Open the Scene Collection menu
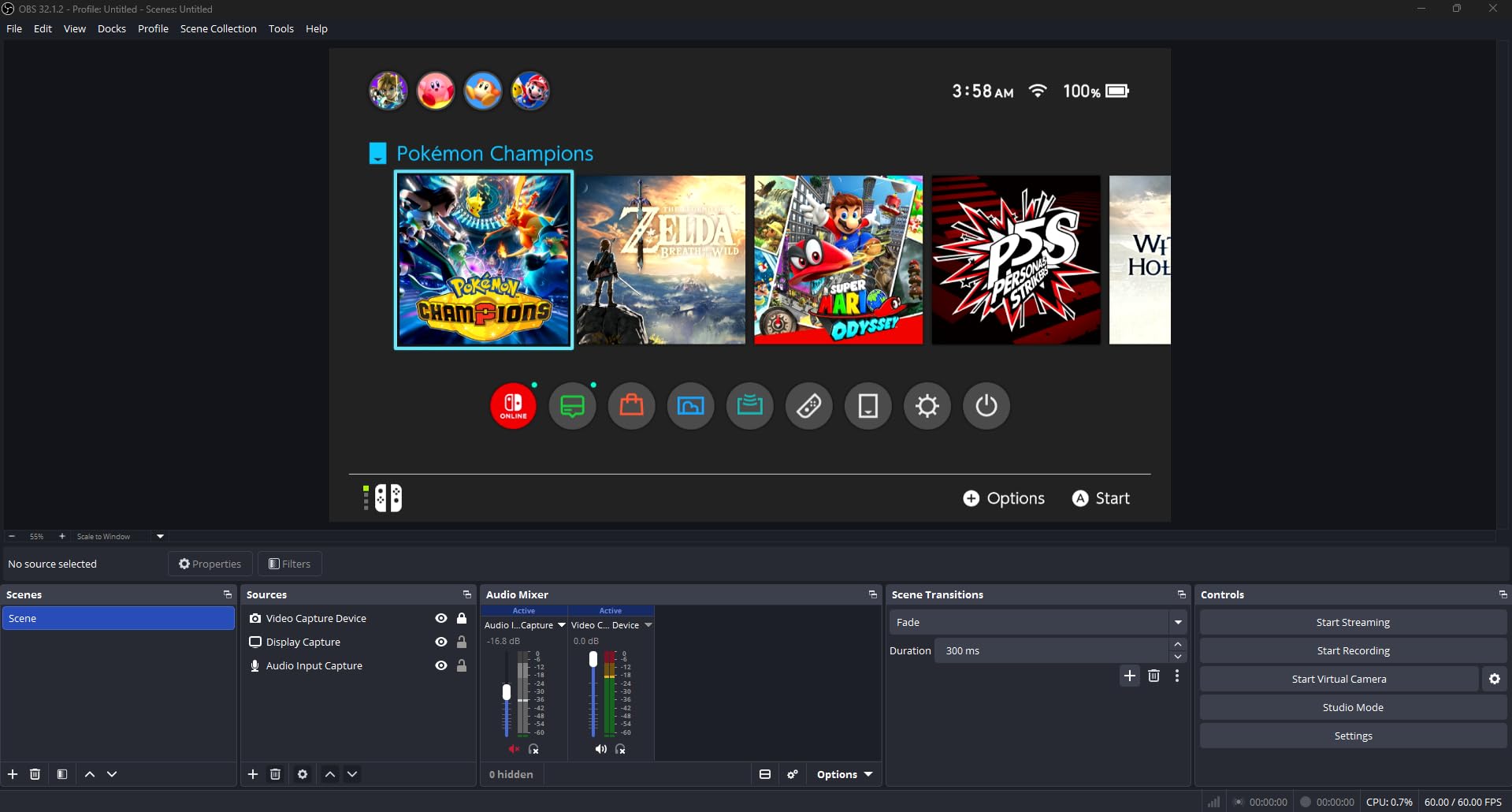 point(218,28)
